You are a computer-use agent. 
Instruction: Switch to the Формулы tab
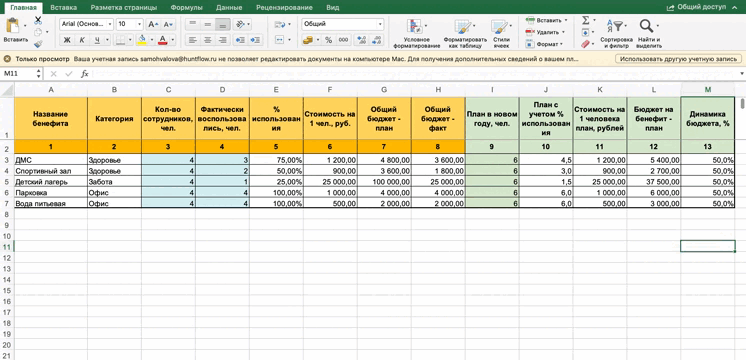[x=187, y=8]
